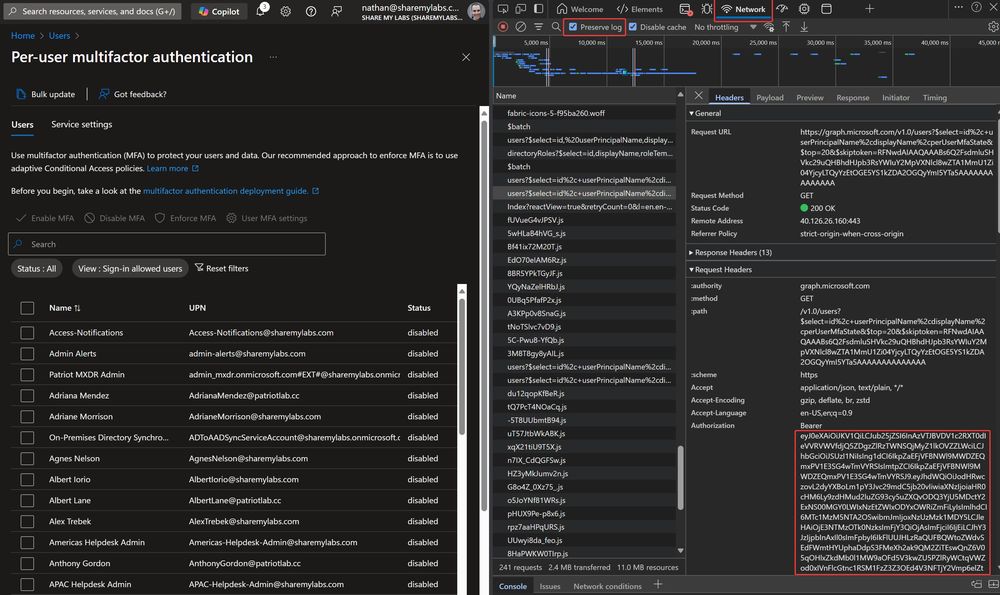Screen dimensions: 1000x595
Task: Open the account avatar menu
Action: pyautogui.click(x=475, y=11)
